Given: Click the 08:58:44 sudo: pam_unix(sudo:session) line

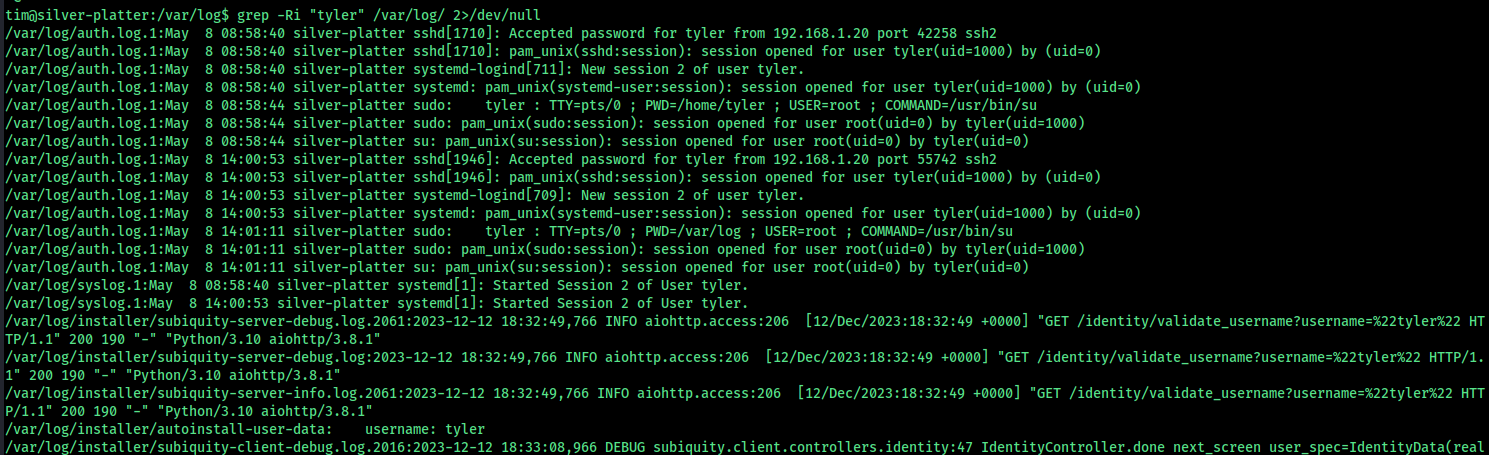Looking at the screenshot, I should 545,123.
